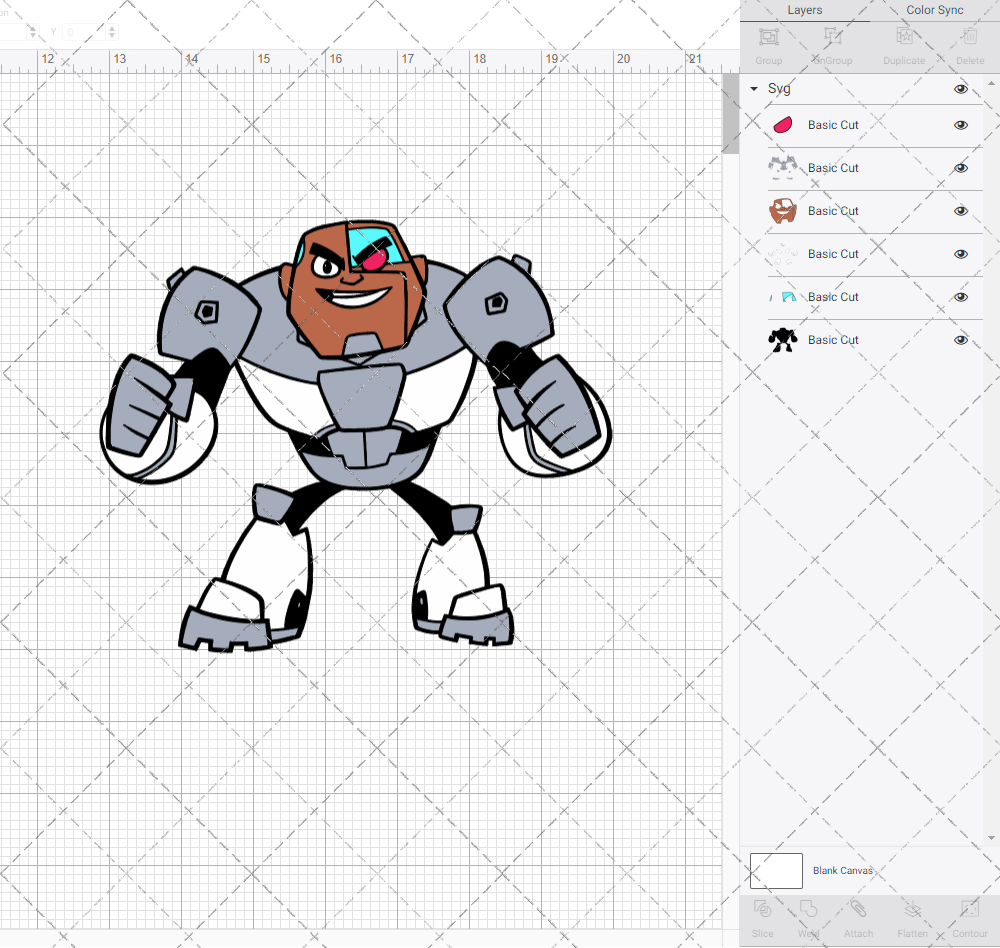Hide the gray armor Basic Cut layer

tap(960, 168)
